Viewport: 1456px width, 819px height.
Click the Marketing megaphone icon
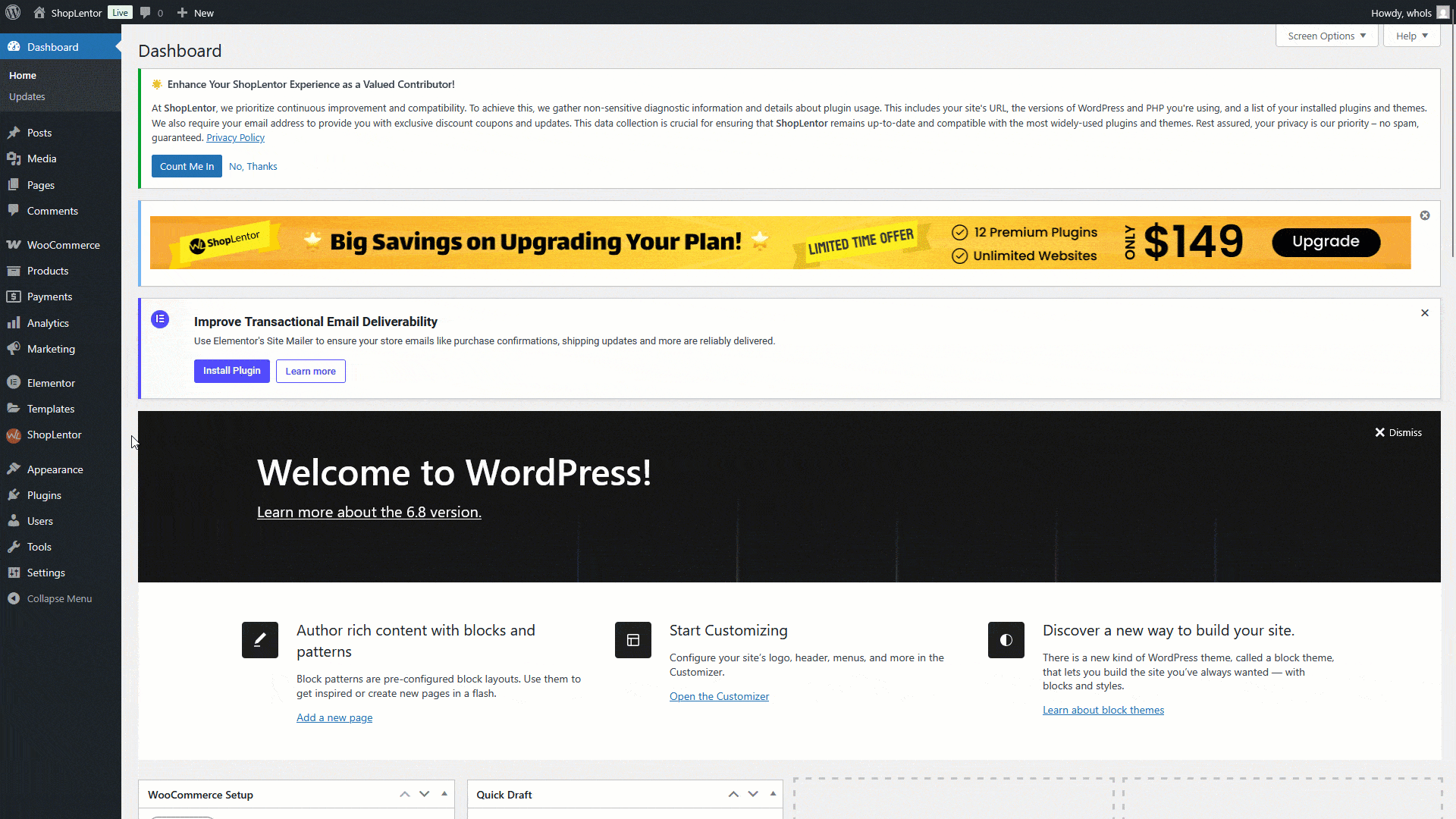pyautogui.click(x=14, y=349)
